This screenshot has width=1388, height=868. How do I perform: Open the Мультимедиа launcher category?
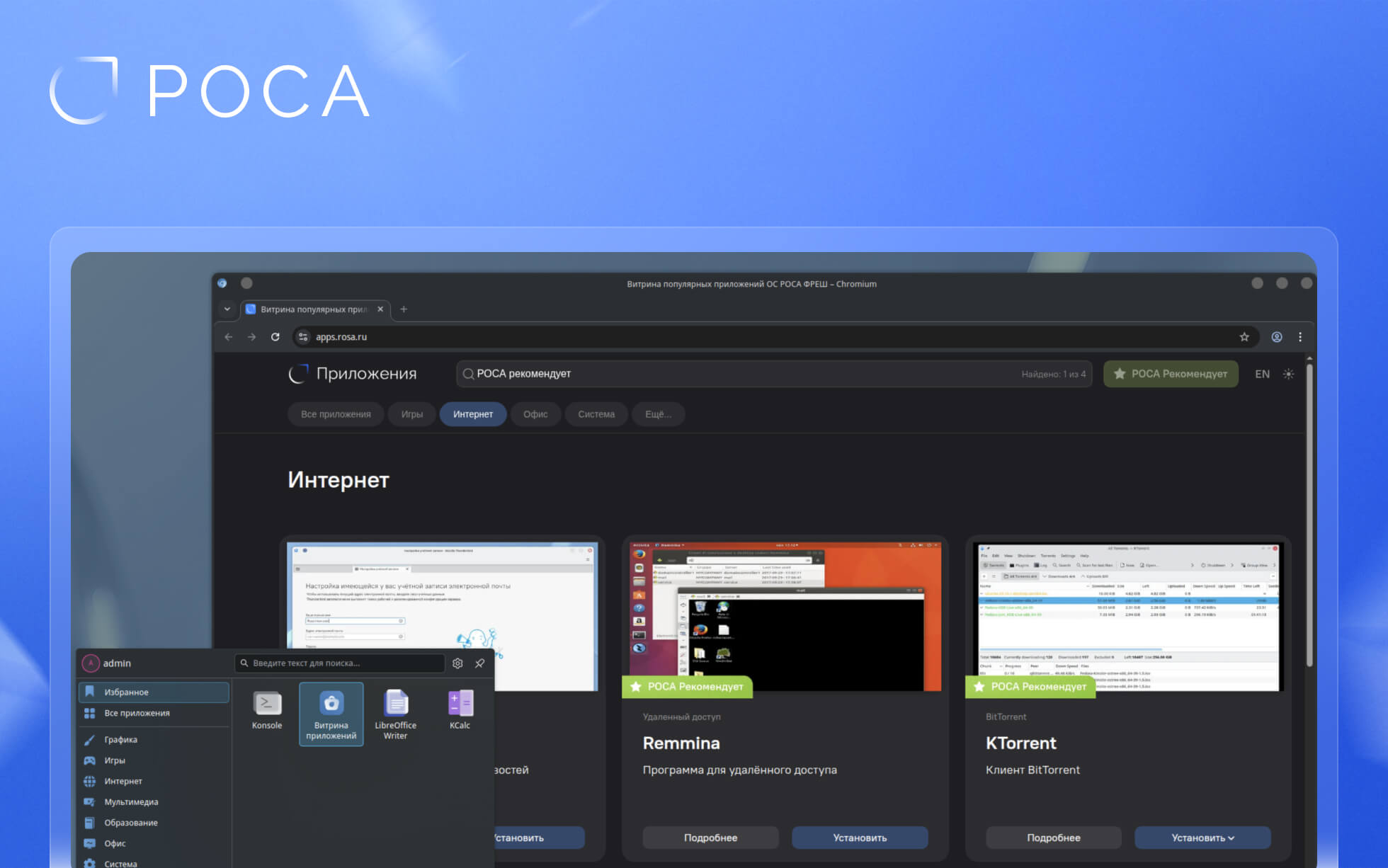131,802
